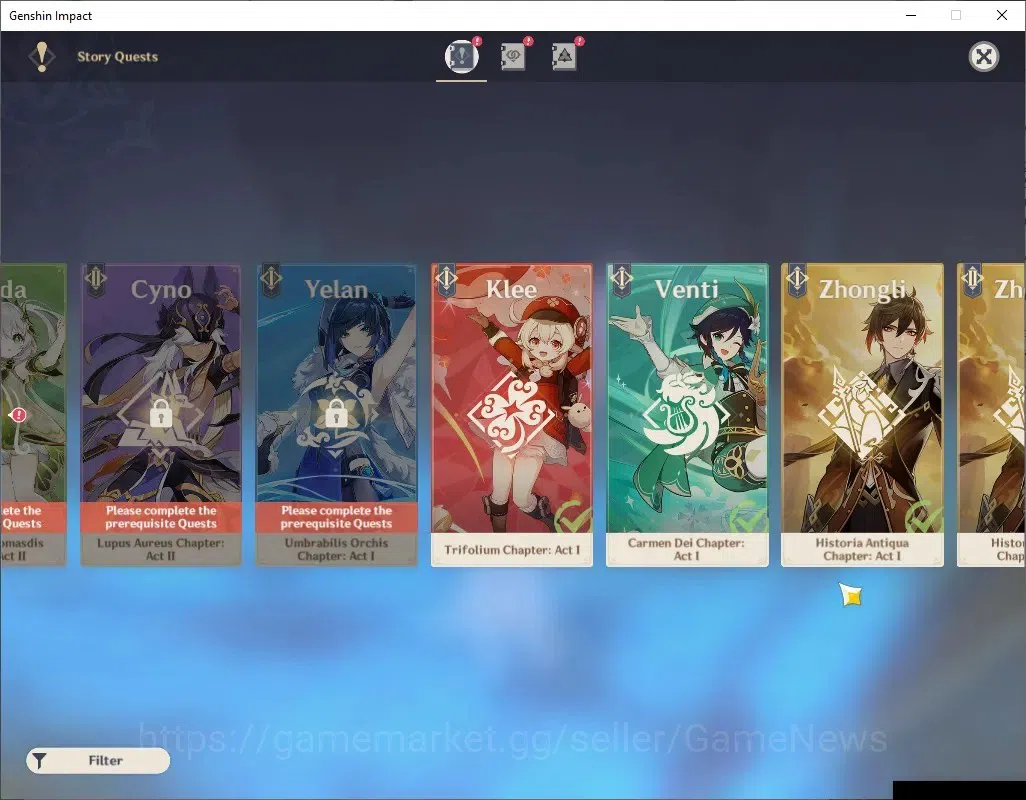Switch to the World Quests tab icon
The height and width of the screenshot is (800, 1026).
click(564, 56)
